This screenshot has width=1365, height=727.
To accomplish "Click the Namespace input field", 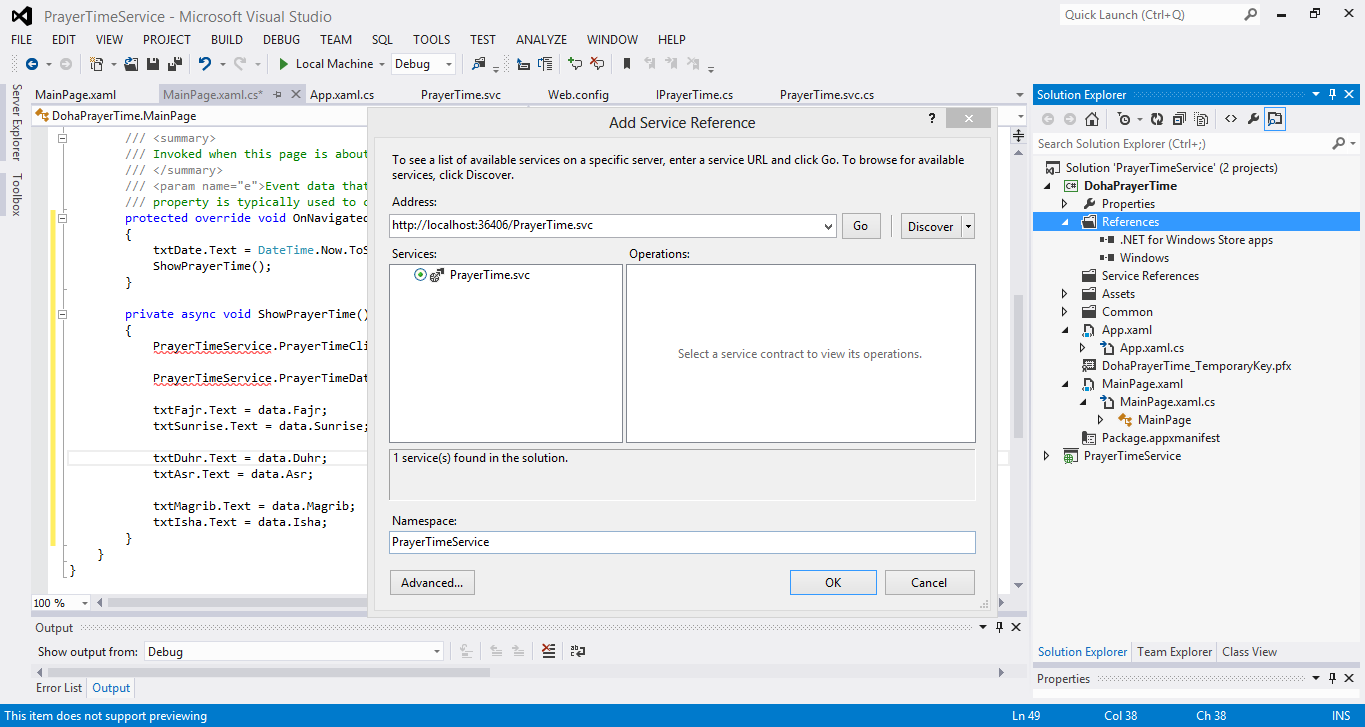I will pyautogui.click(x=682, y=542).
